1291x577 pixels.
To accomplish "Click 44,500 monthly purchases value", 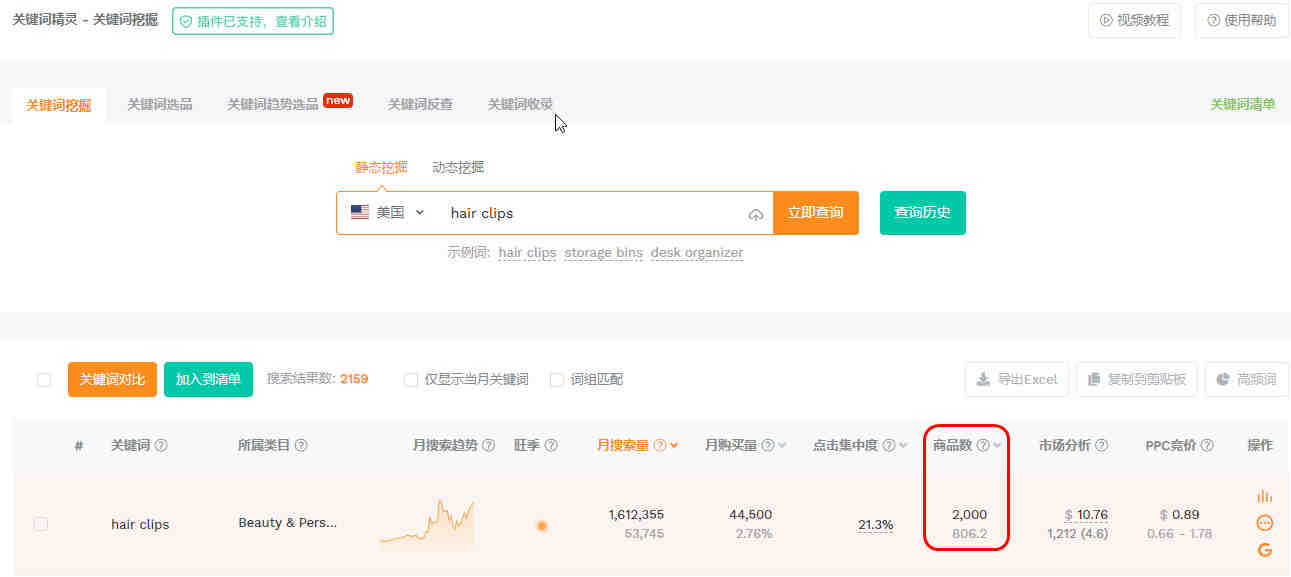I will point(751,515).
